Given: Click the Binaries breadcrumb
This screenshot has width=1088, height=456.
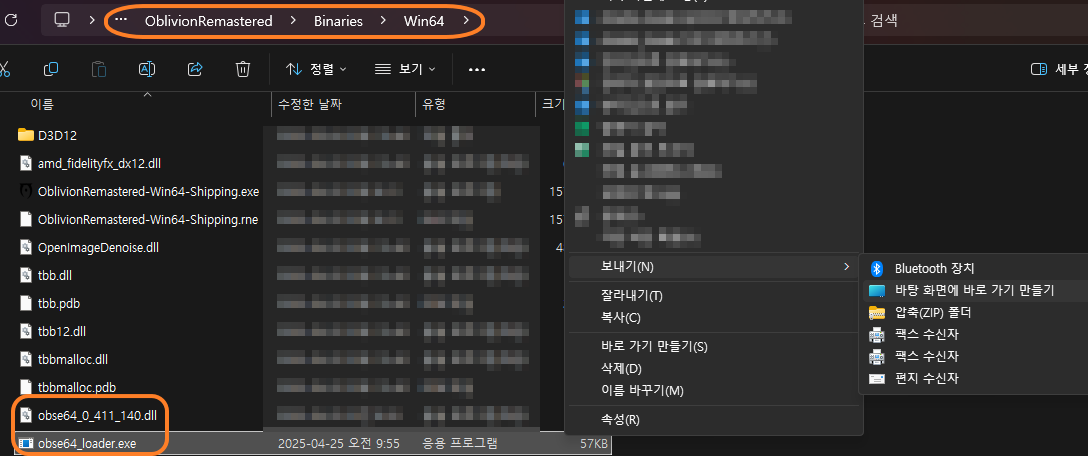Looking at the screenshot, I should (338, 21).
